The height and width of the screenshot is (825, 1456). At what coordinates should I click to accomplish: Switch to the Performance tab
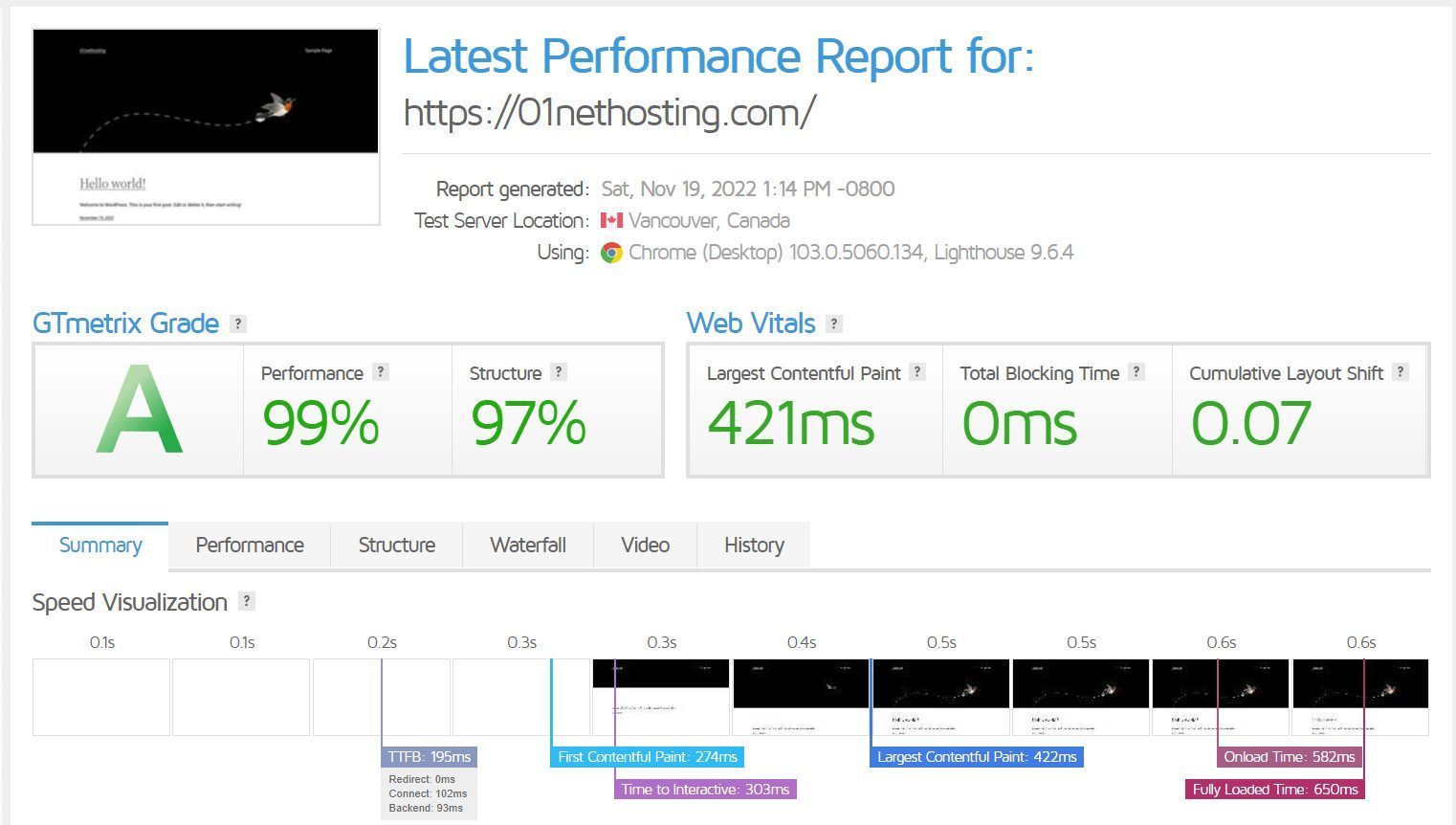(x=250, y=546)
